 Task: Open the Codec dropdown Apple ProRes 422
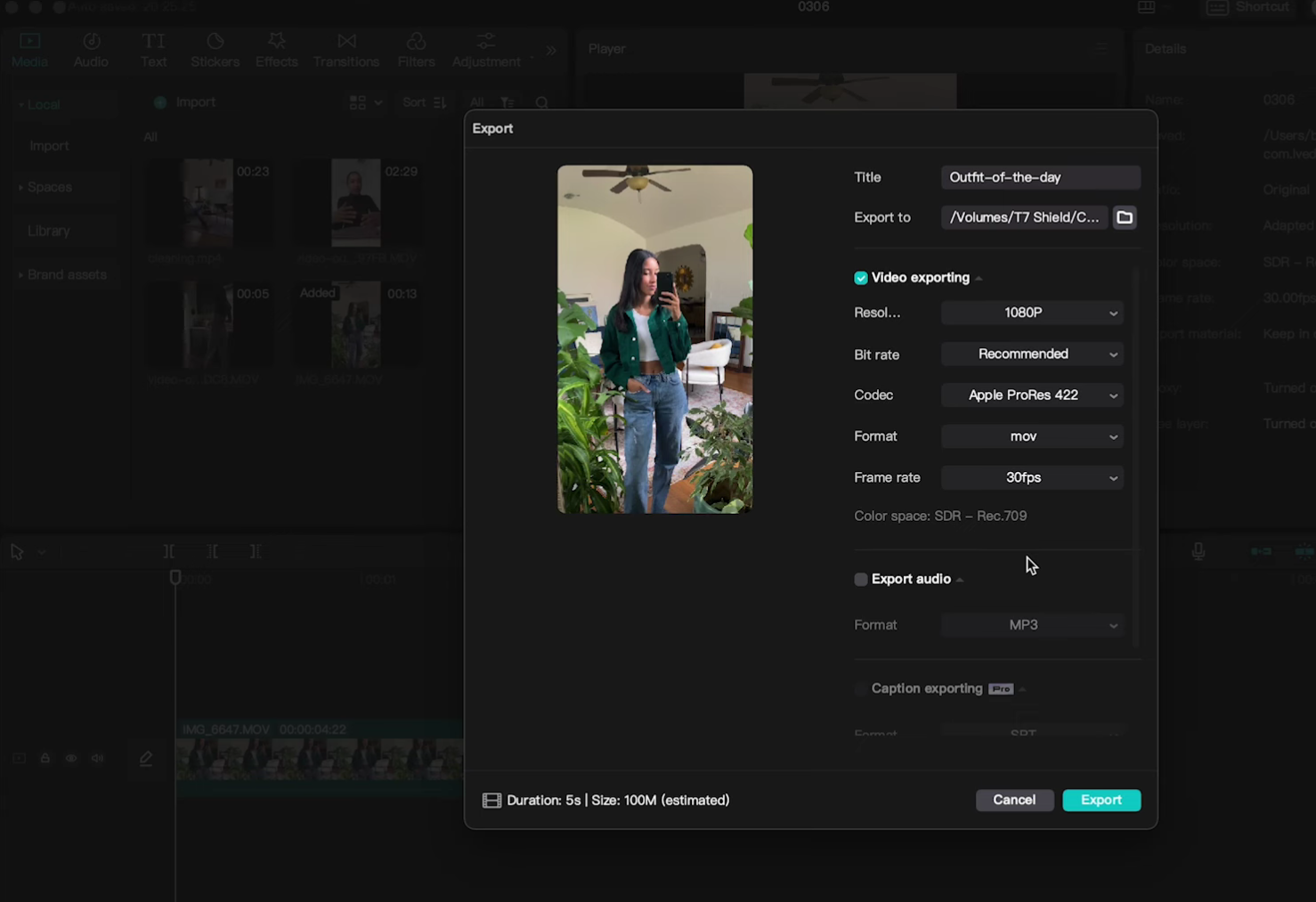pos(1032,395)
